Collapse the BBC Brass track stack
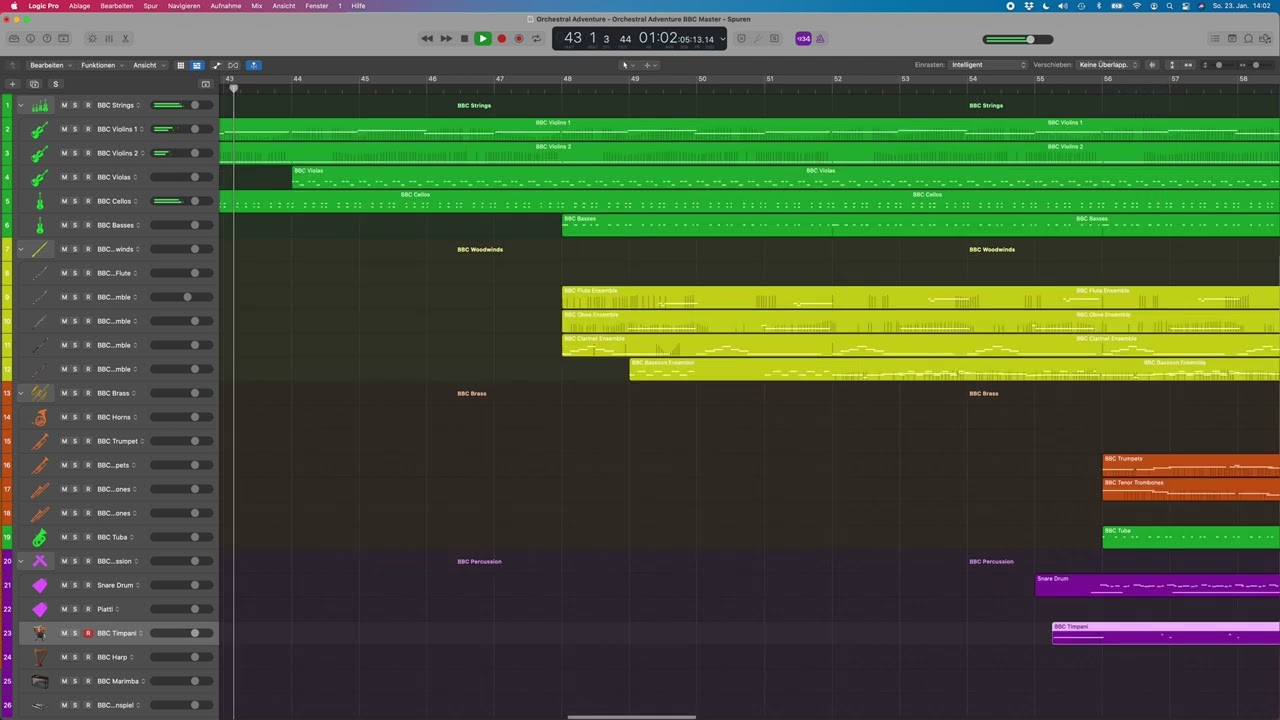 [20, 393]
